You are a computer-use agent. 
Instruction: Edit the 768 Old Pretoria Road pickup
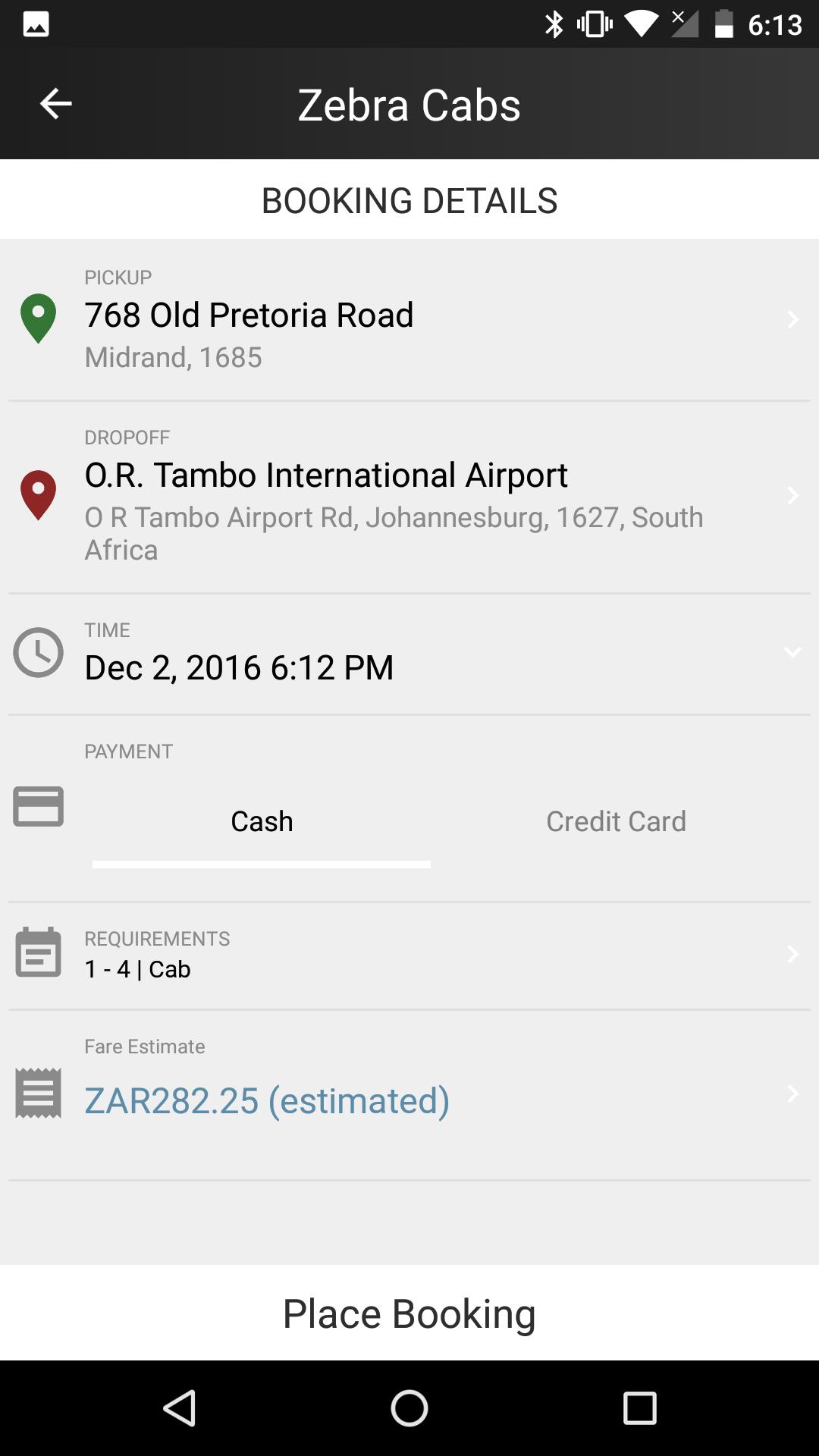pos(249,315)
